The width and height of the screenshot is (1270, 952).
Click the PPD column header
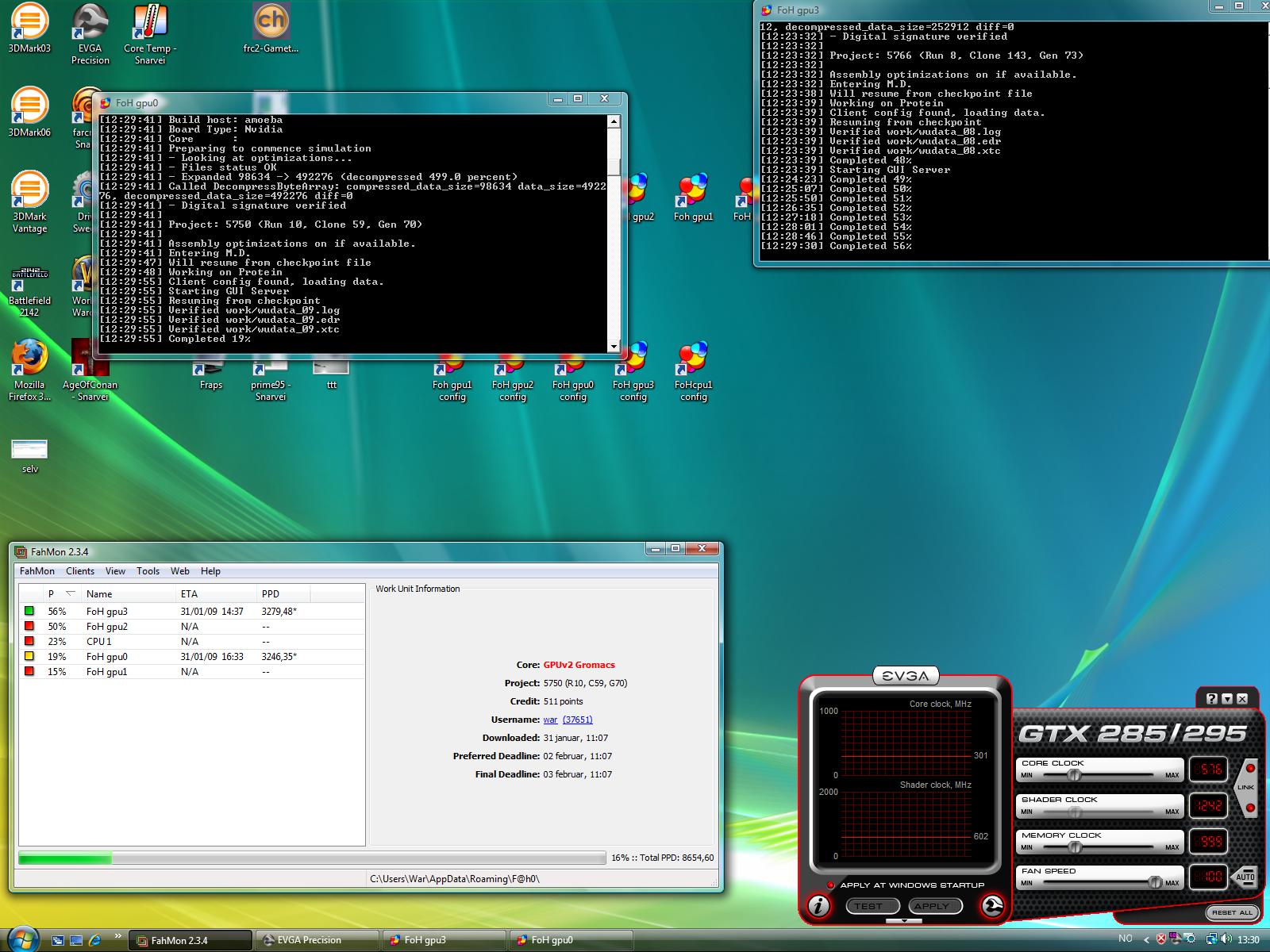[x=283, y=593]
